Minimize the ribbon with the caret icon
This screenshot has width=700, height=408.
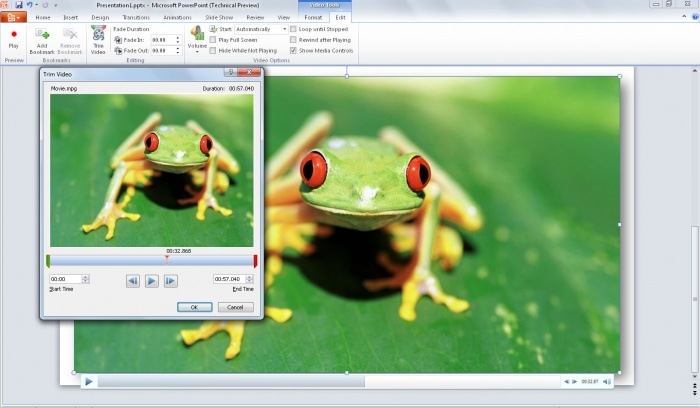[684, 17]
